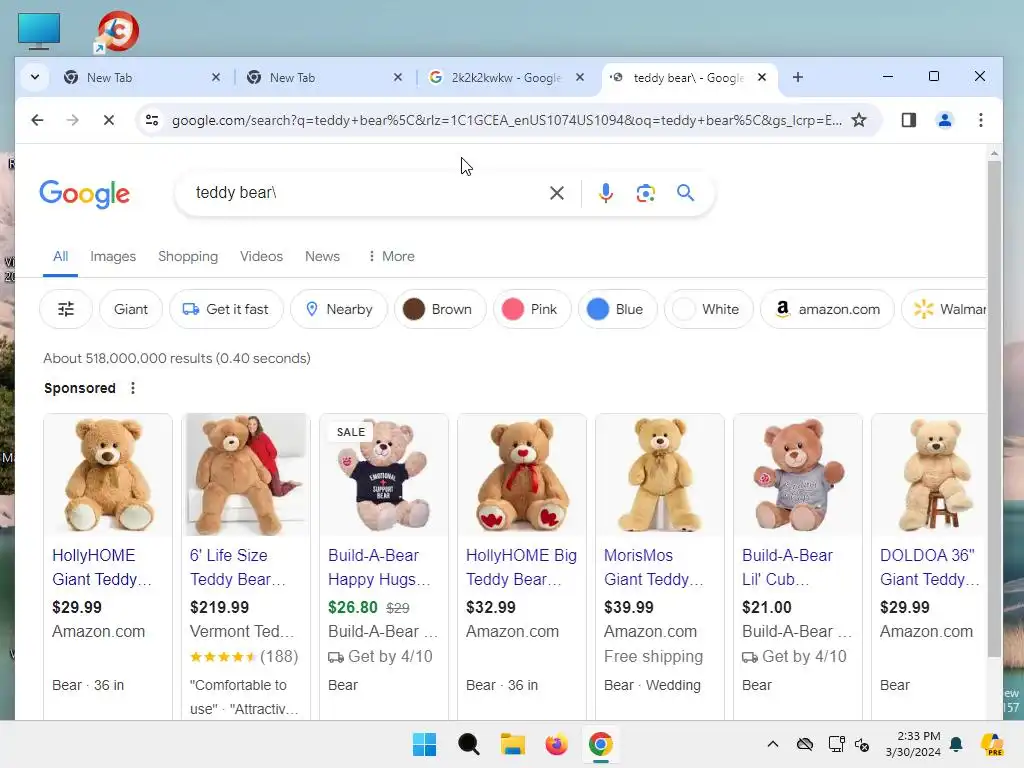Click the page vertical scrollbar thumb
The width and height of the screenshot is (1024, 768).
click(994, 409)
